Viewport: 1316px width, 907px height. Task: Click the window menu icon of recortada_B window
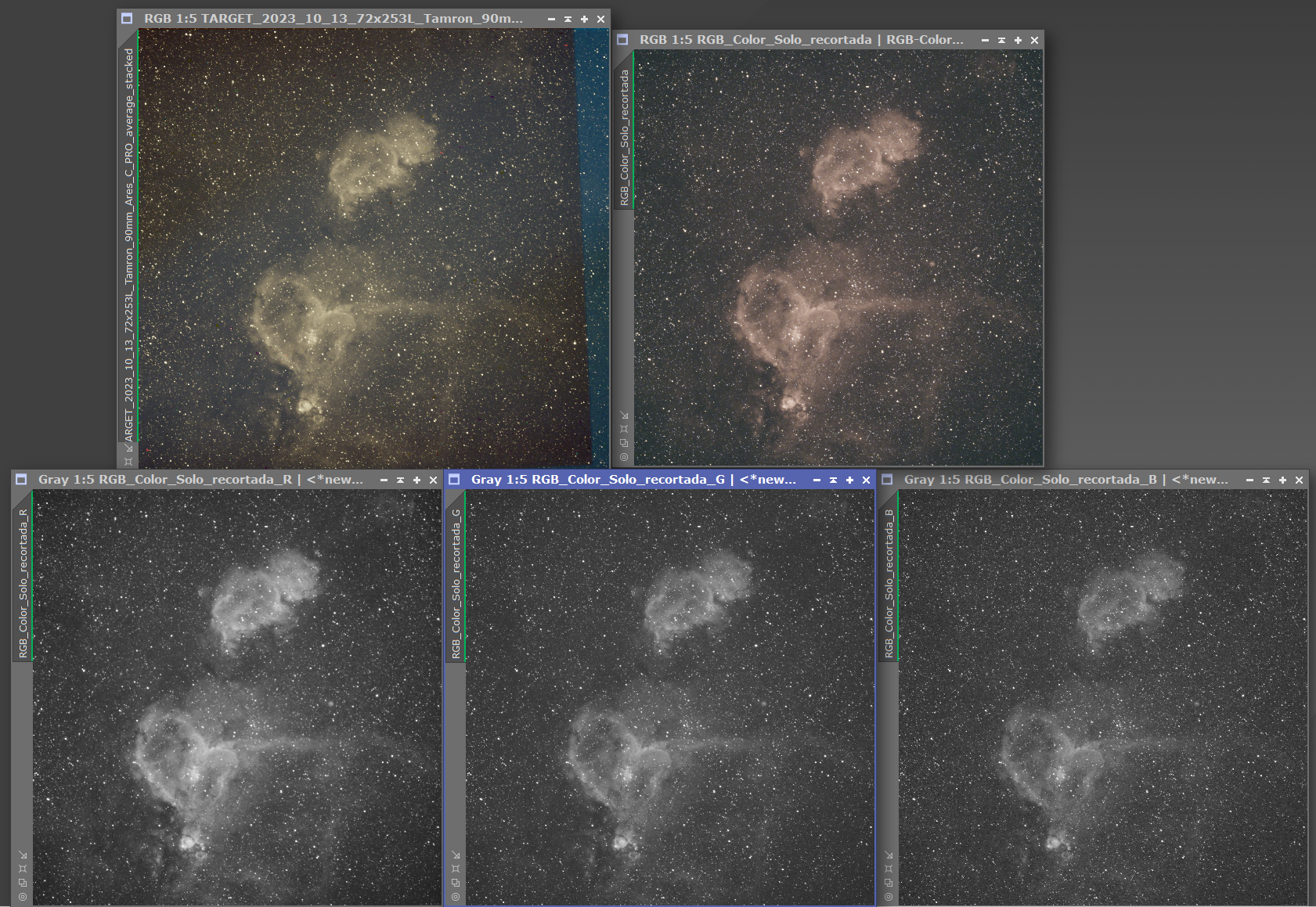[887, 480]
